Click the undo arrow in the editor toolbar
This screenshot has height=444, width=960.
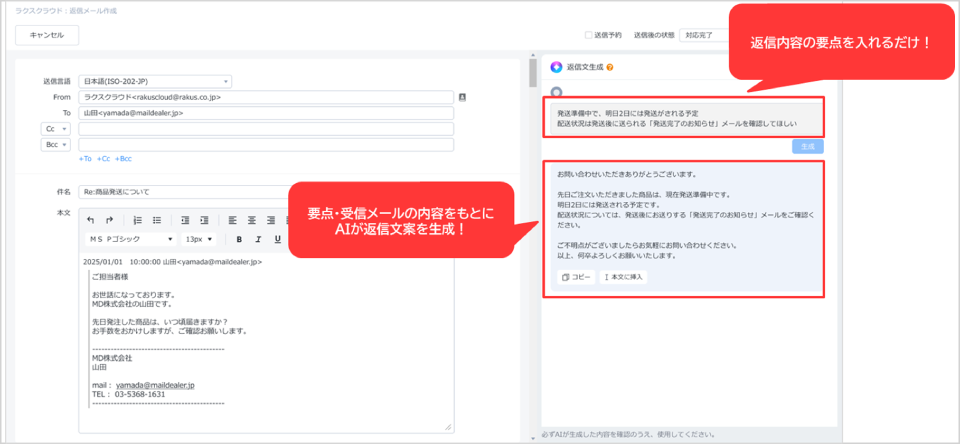click(x=92, y=220)
